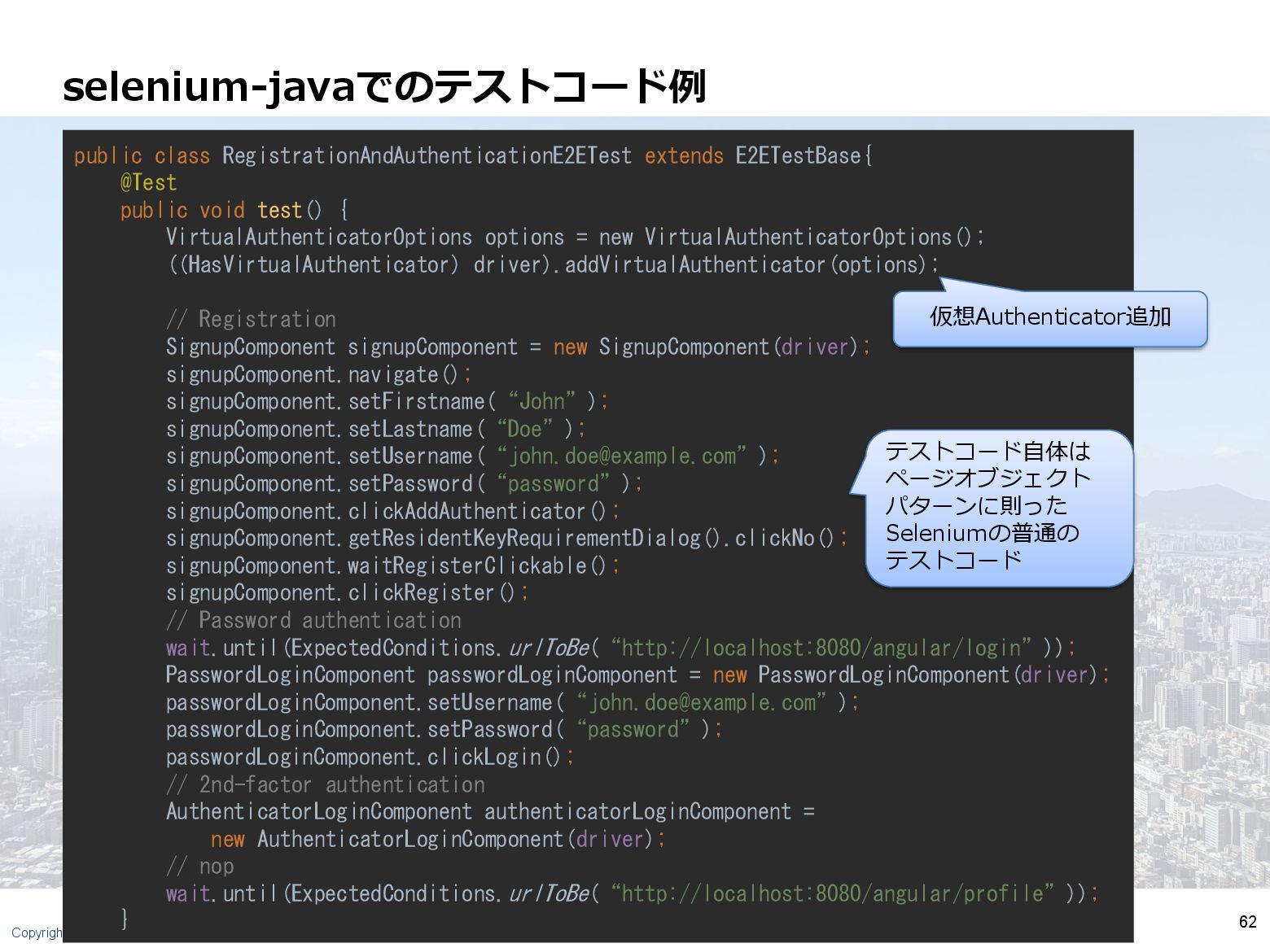Click the signupComponent.setPassword line

pos(405,483)
